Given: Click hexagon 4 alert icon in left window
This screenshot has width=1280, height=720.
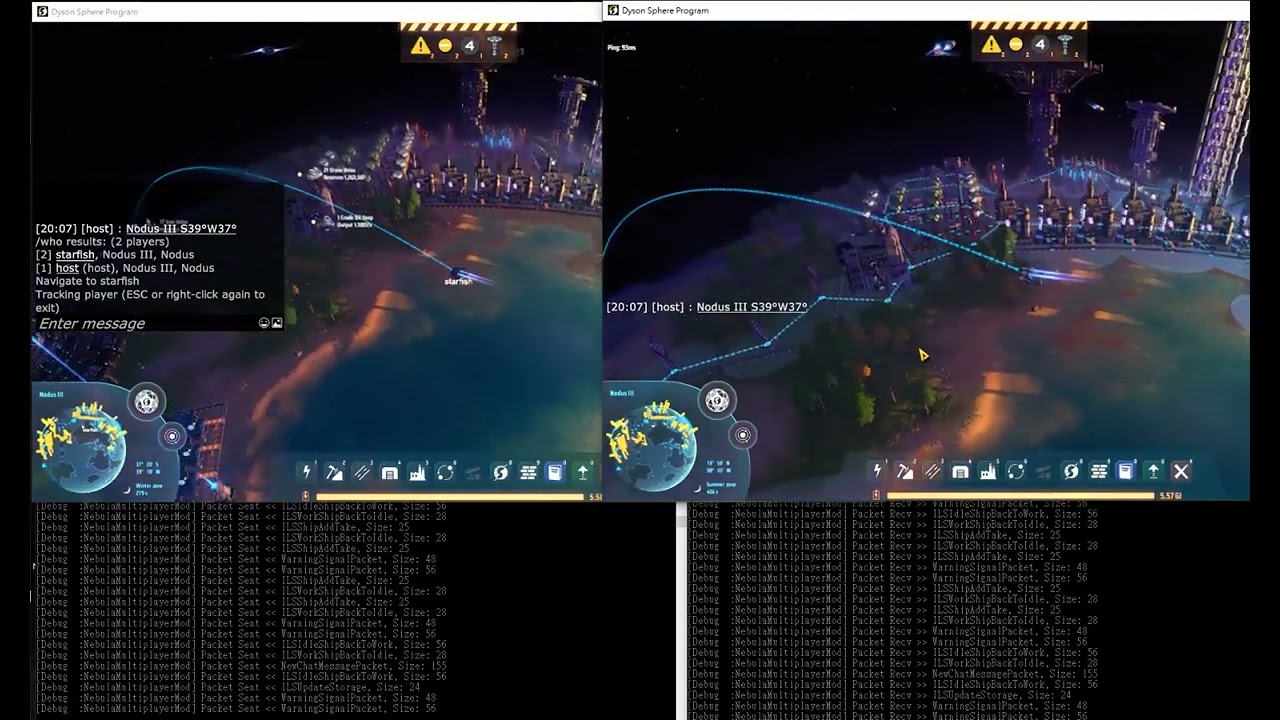Looking at the screenshot, I should click(x=469, y=45).
